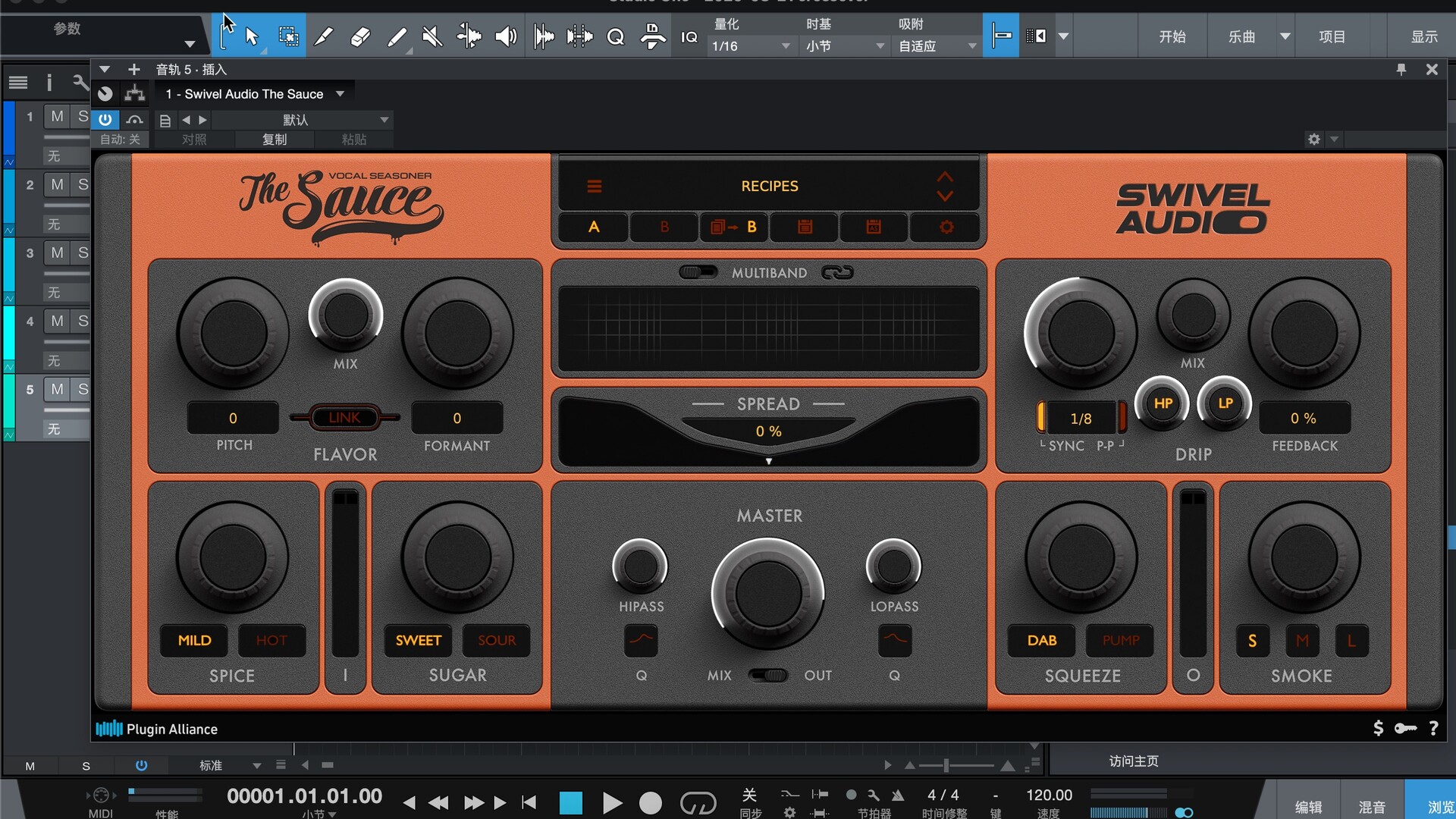Select the Paint pencil tool
The image size is (1456, 819).
(x=324, y=36)
